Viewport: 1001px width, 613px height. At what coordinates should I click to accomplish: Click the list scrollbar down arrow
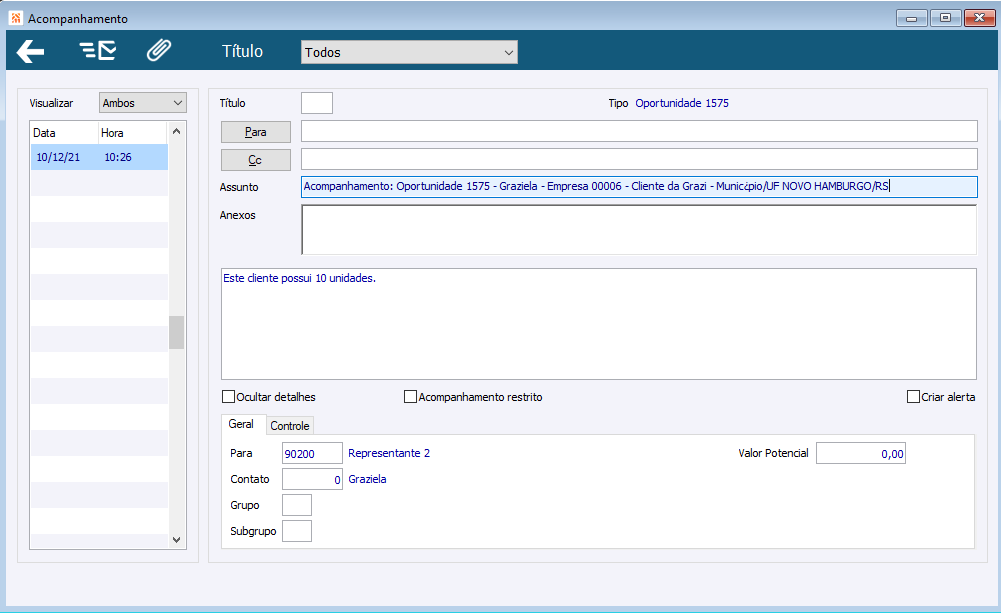177,540
